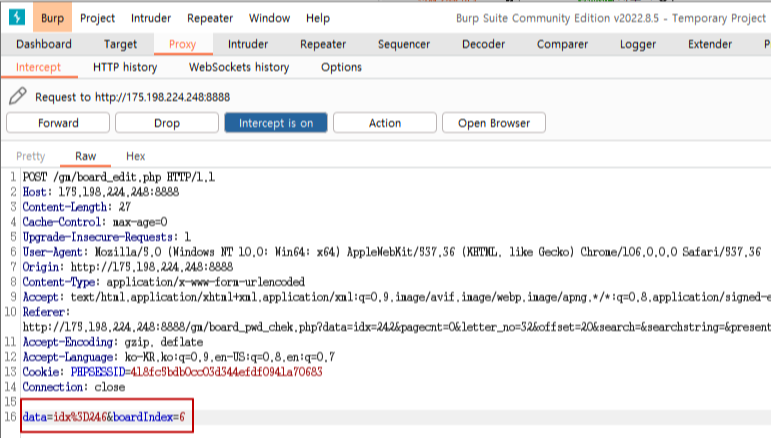Click the Origin header line
The height and width of the screenshot is (438, 771).
click(128, 267)
